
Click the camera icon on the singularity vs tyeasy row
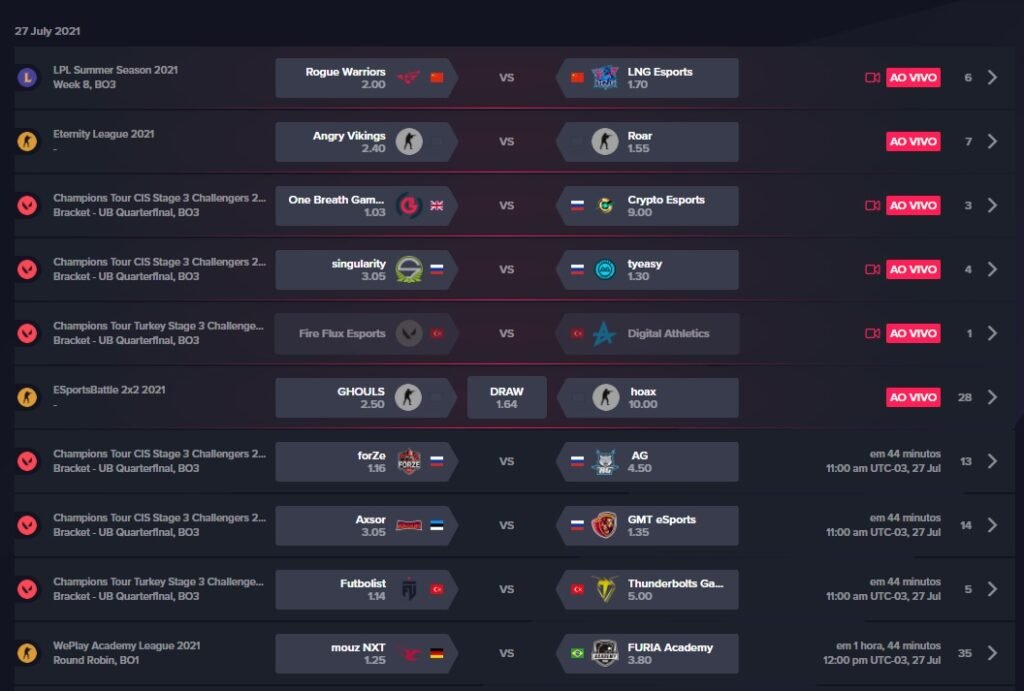tap(872, 269)
